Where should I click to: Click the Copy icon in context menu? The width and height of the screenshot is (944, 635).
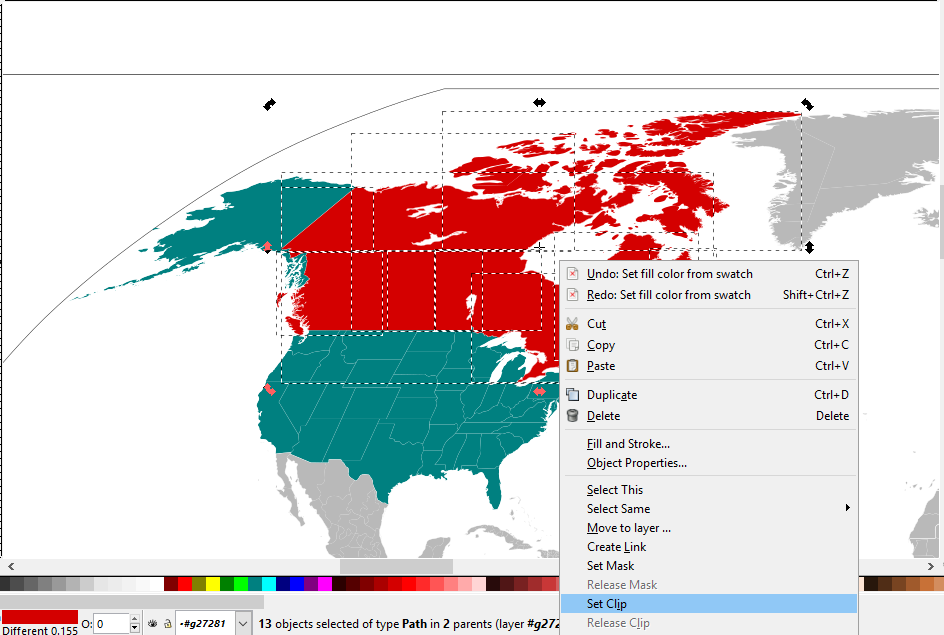click(x=572, y=345)
